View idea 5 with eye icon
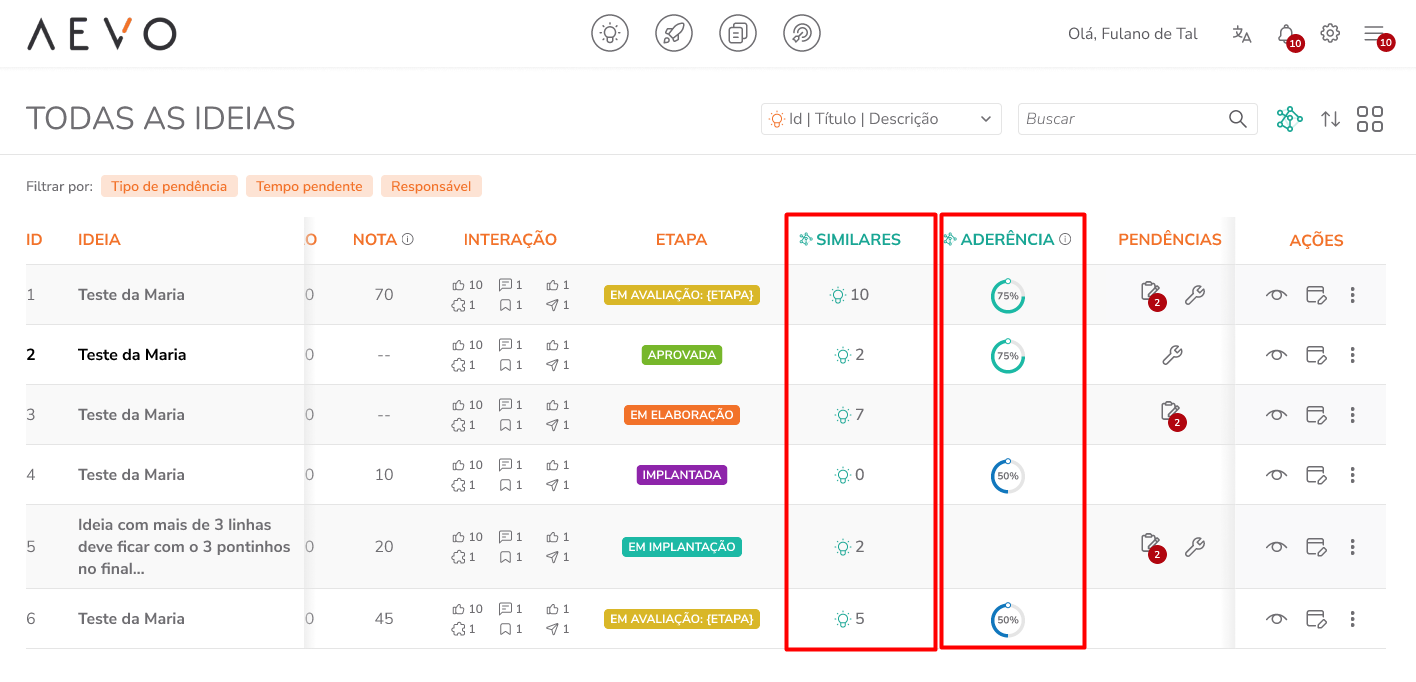Viewport: 1416px width, 682px height. coord(1276,547)
